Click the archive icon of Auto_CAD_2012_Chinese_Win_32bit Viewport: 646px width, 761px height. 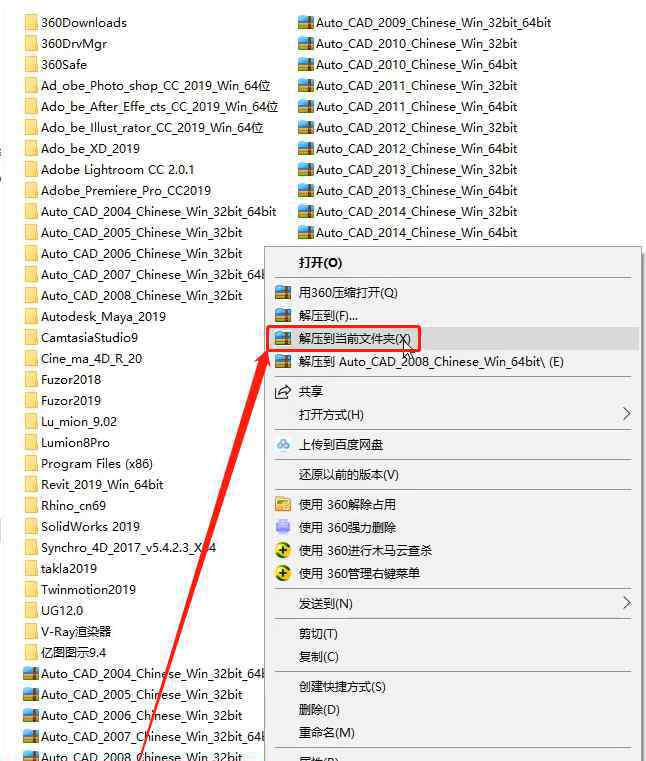(306, 127)
